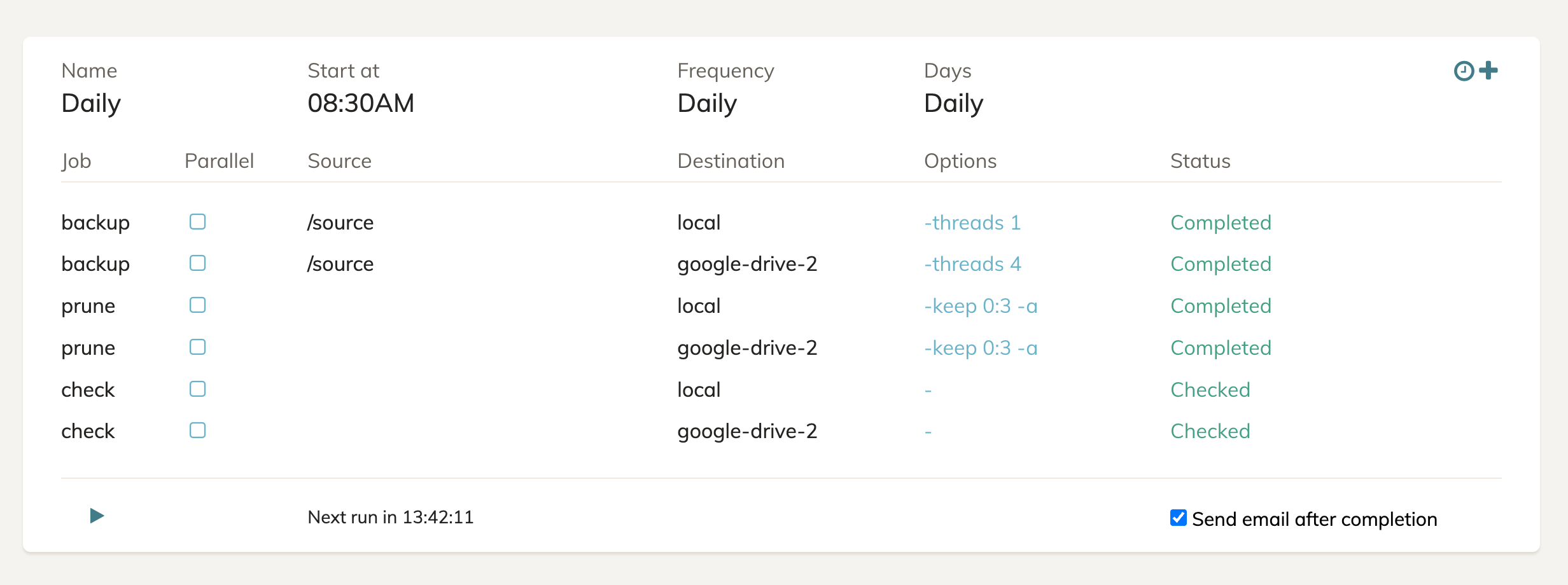Click the plus icon to add job
This screenshot has height=585, width=1568.
tap(1488, 70)
